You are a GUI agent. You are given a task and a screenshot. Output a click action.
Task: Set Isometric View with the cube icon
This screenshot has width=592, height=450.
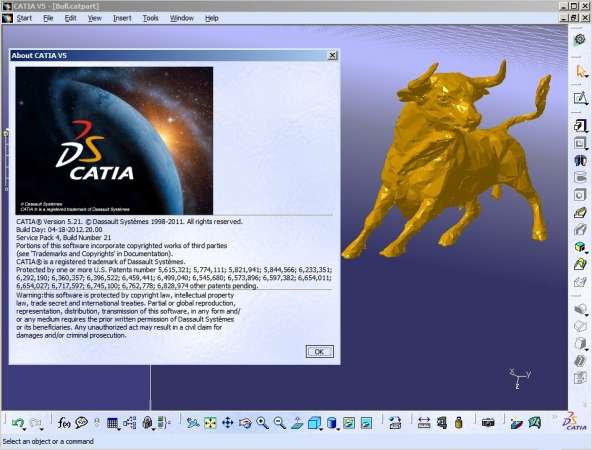click(x=314, y=423)
